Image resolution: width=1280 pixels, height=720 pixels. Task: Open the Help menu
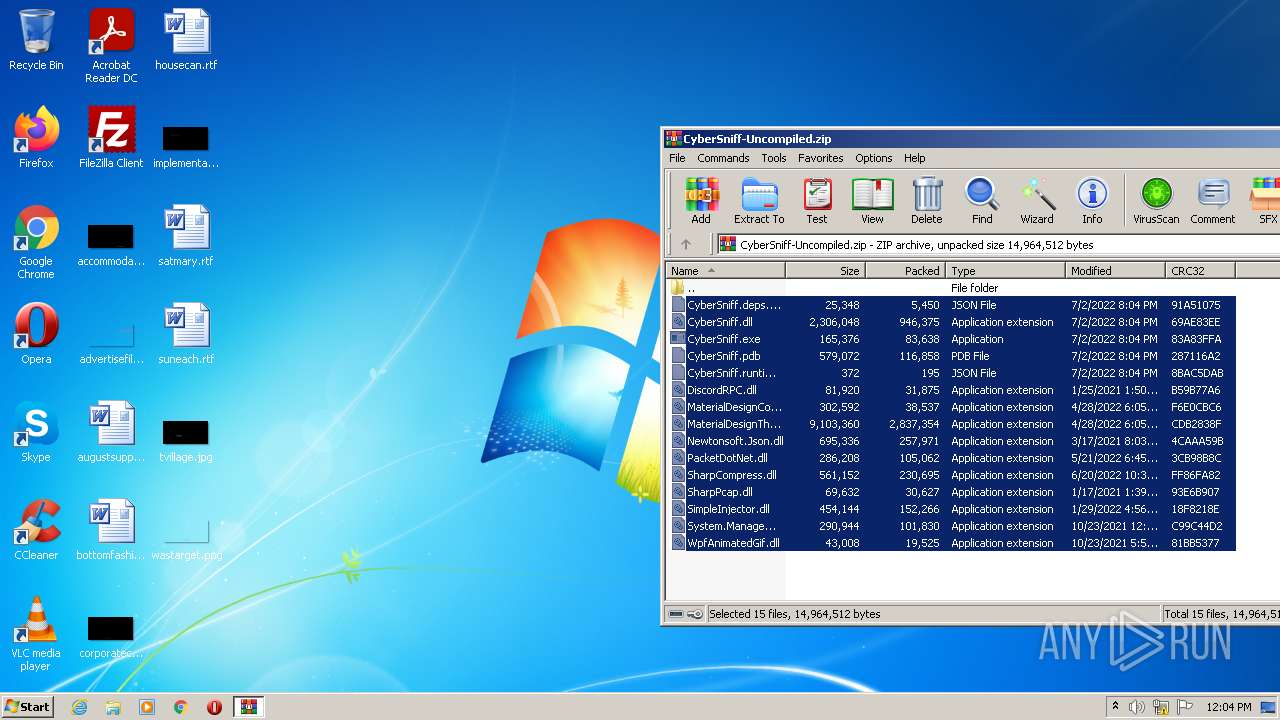click(x=914, y=158)
